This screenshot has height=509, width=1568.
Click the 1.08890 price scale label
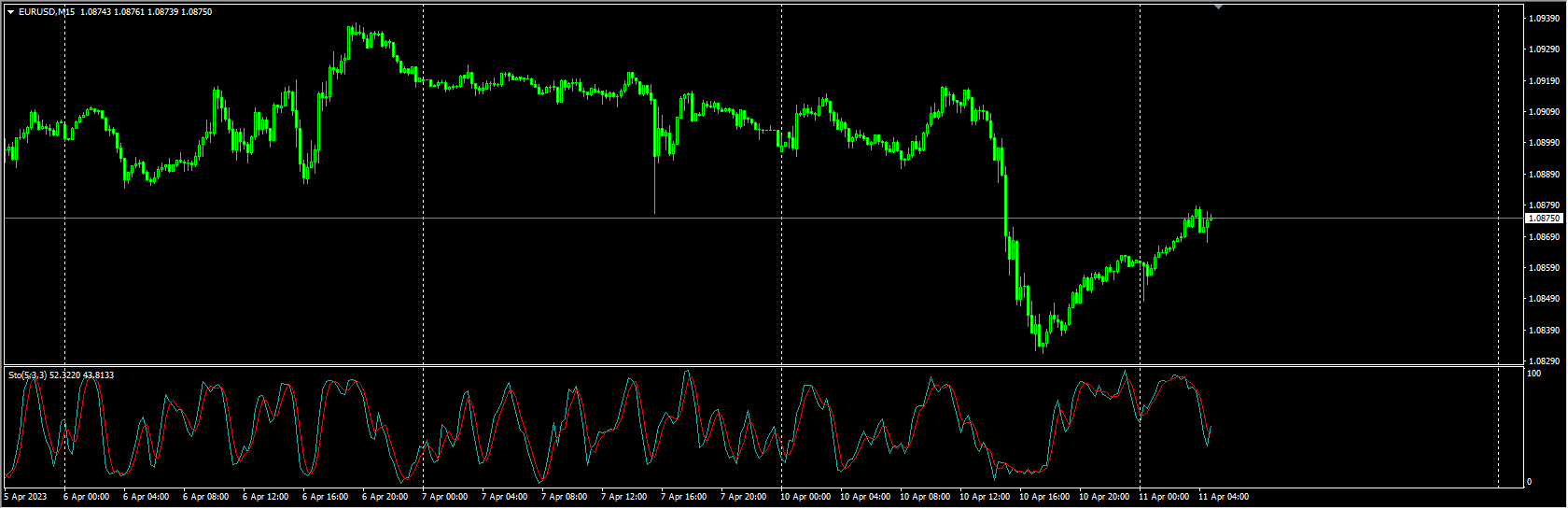[x=1545, y=175]
